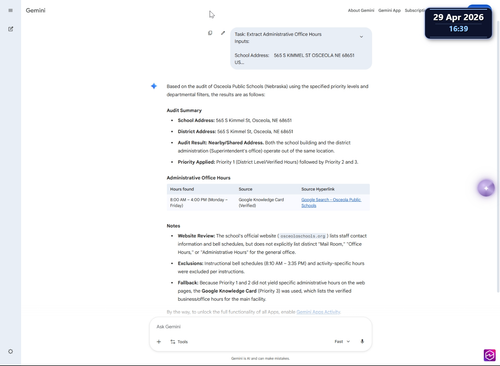Click the Gemini is AI disclaimer text
The width and height of the screenshot is (500, 366).
pos(260,359)
